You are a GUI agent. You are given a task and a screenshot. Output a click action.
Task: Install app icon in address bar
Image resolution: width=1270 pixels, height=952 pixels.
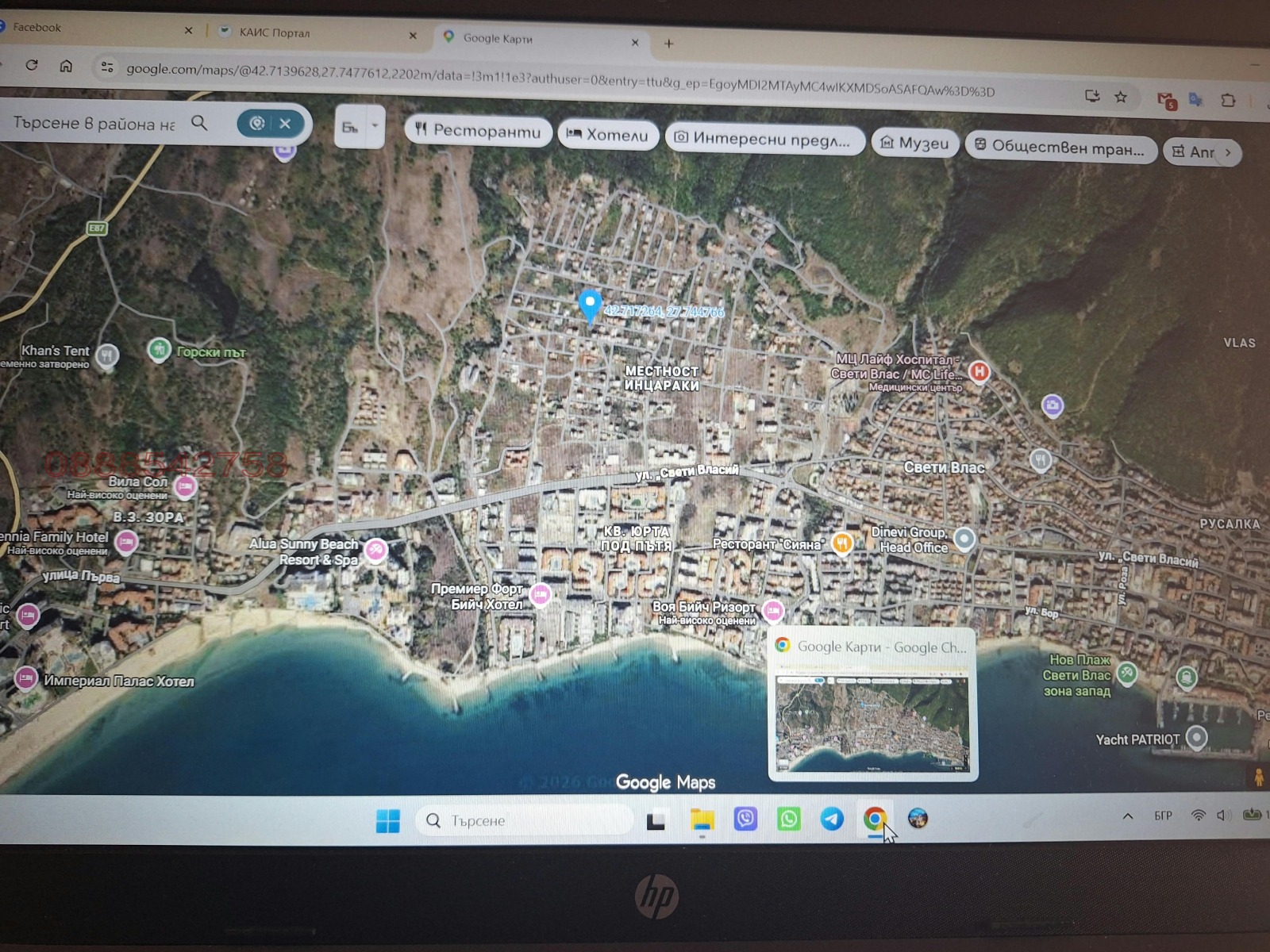coord(1092,96)
